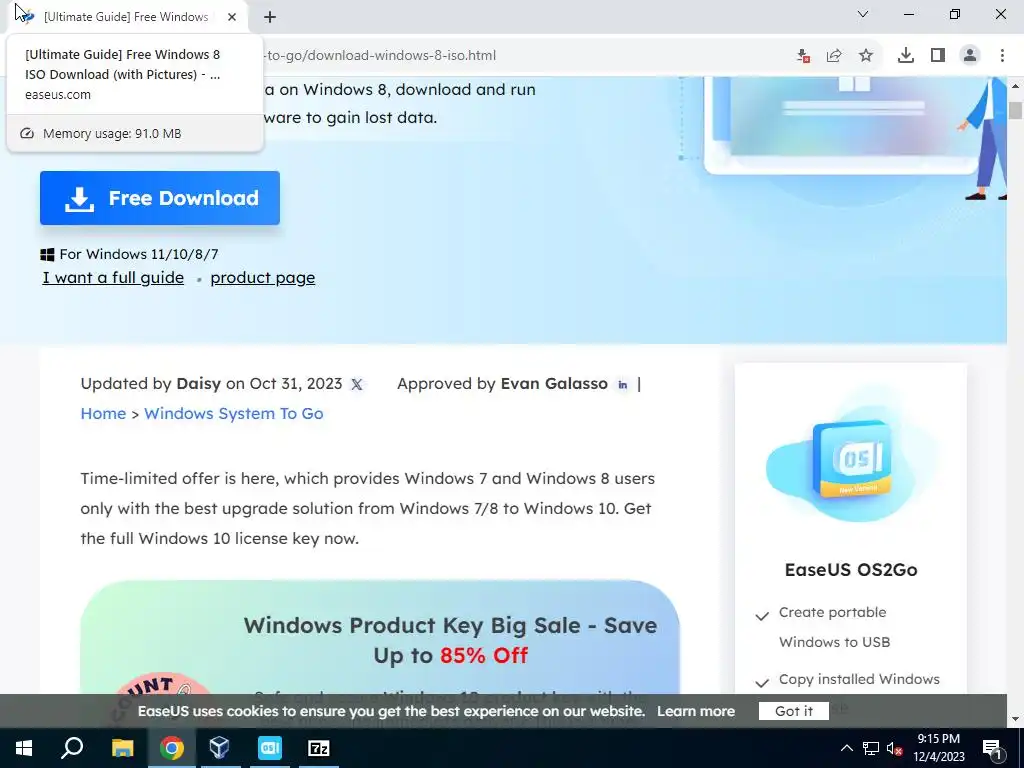1024x768 pixels.
Task: Click the EaseUS OS2Go heading
Action: pos(851,569)
